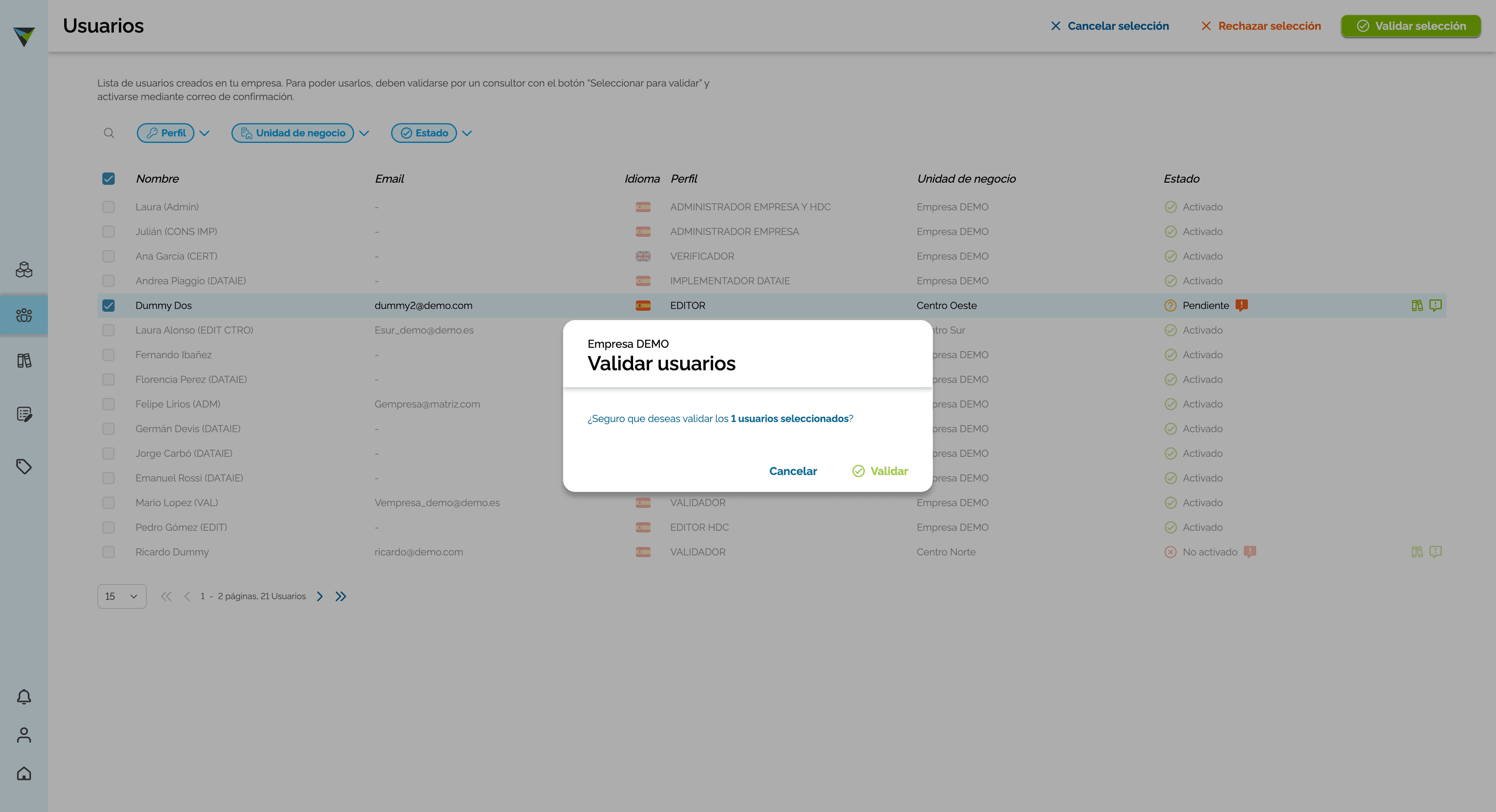1496x812 pixels.
Task: Click the Pedro Gómez (EDIT) name
Action: point(181,527)
